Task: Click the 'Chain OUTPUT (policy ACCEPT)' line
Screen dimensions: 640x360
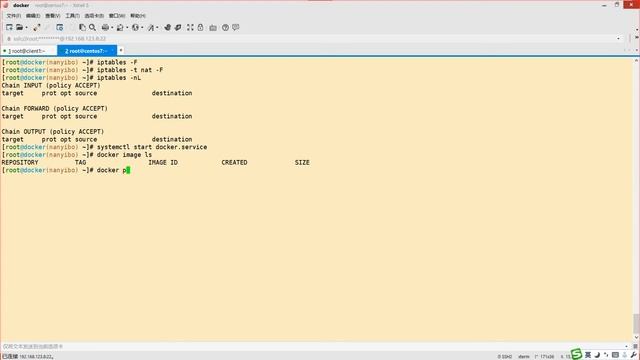Action: (x=53, y=131)
